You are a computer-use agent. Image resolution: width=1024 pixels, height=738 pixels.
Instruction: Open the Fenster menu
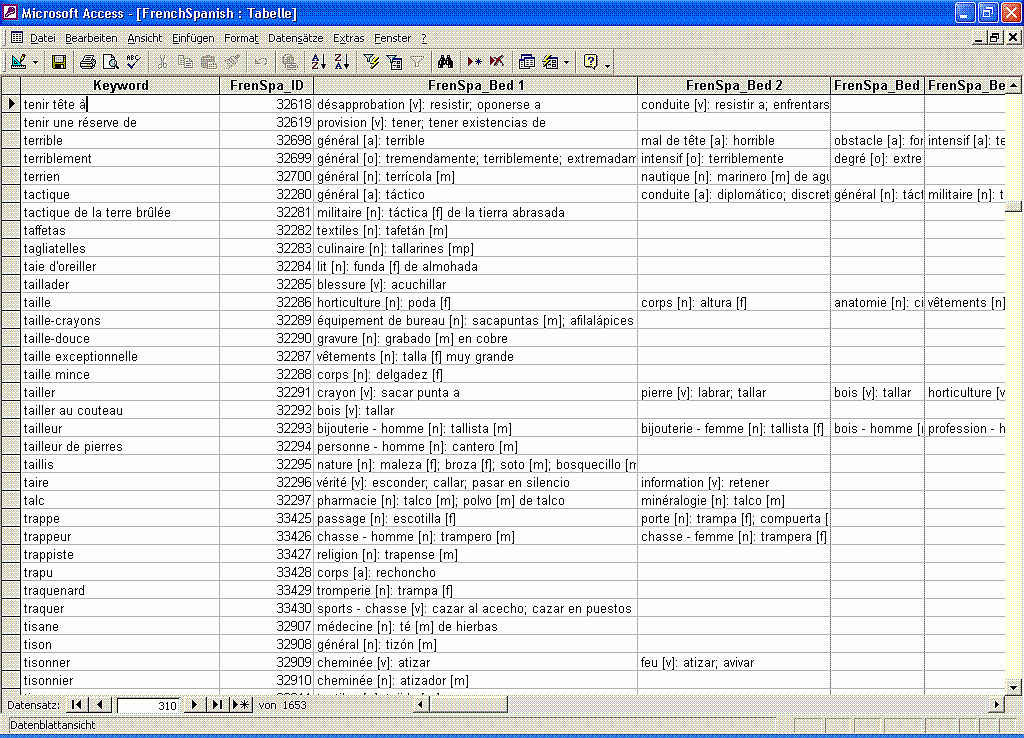(392, 39)
